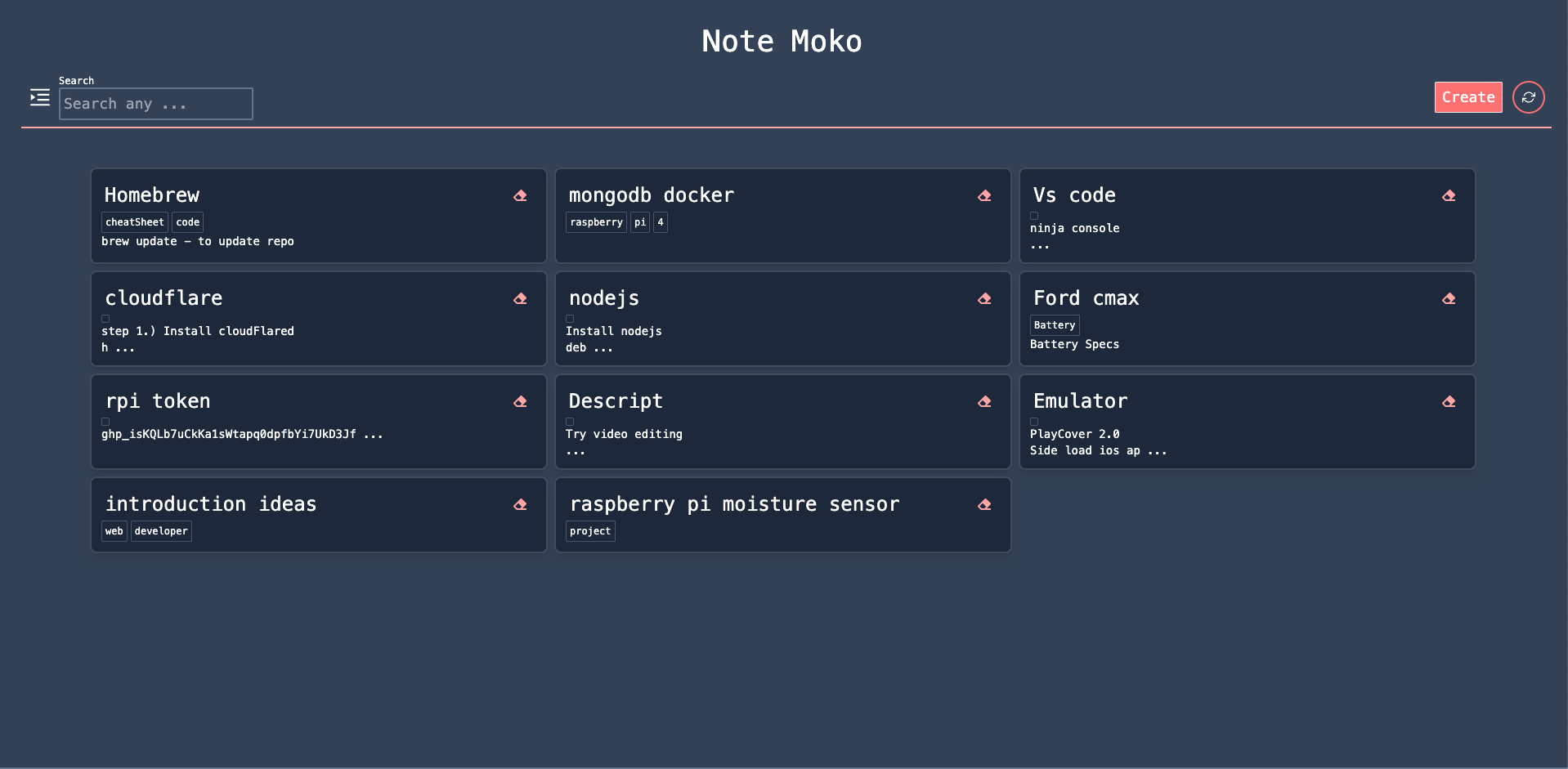This screenshot has width=1568, height=769.
Task: Click the eraser icon on the cloudflare card
Action: 521,299
